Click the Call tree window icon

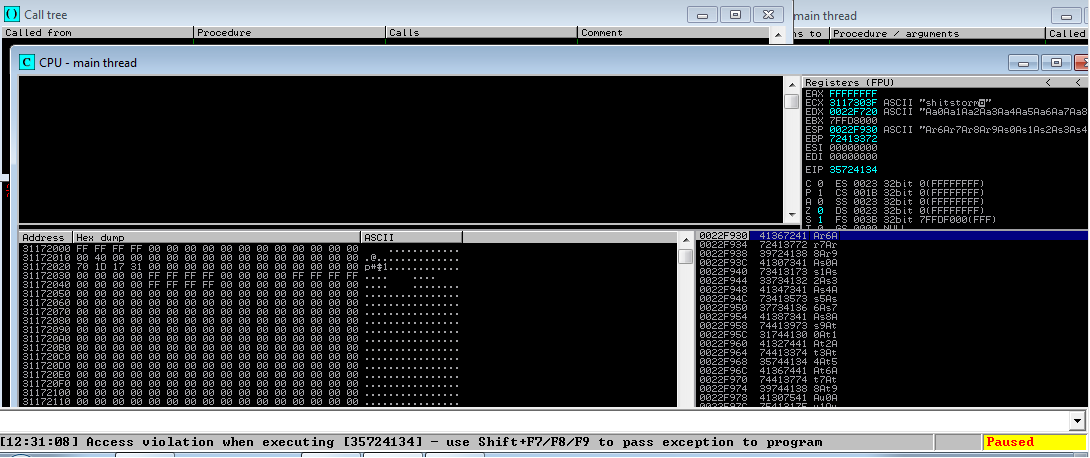(x=10, y=15)
